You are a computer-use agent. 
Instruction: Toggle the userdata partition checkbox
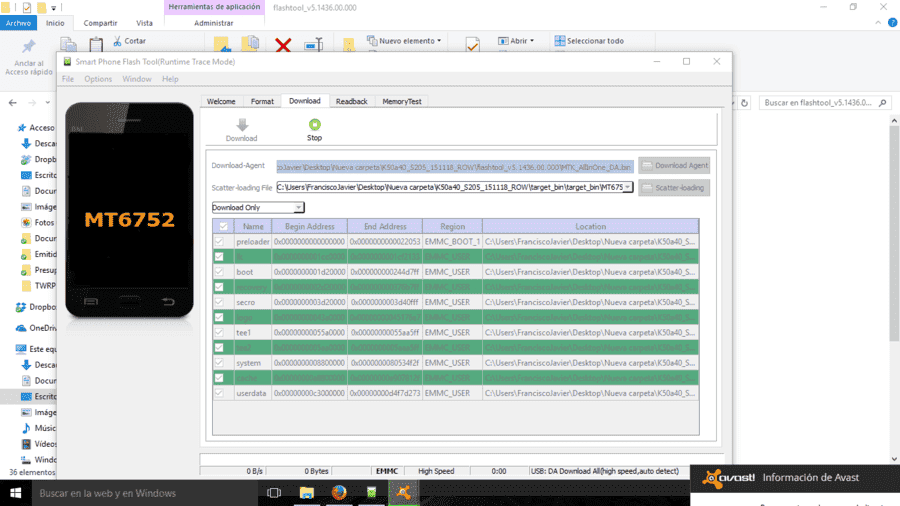pos(219,393)
